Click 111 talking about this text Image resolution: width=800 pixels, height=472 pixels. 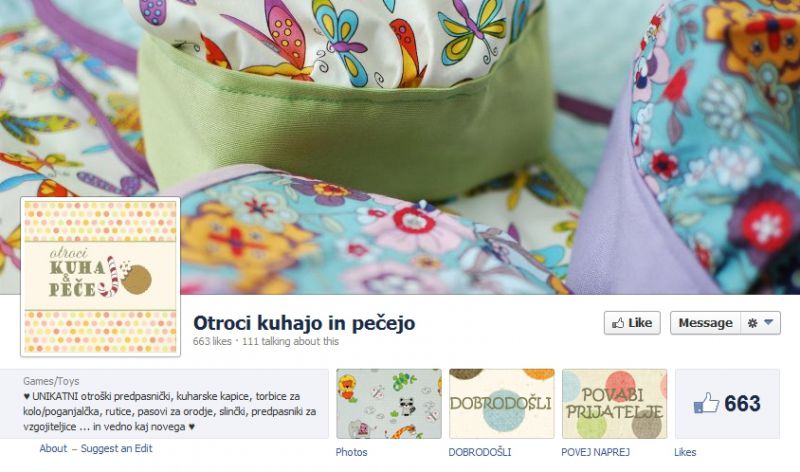coord(290,341)
